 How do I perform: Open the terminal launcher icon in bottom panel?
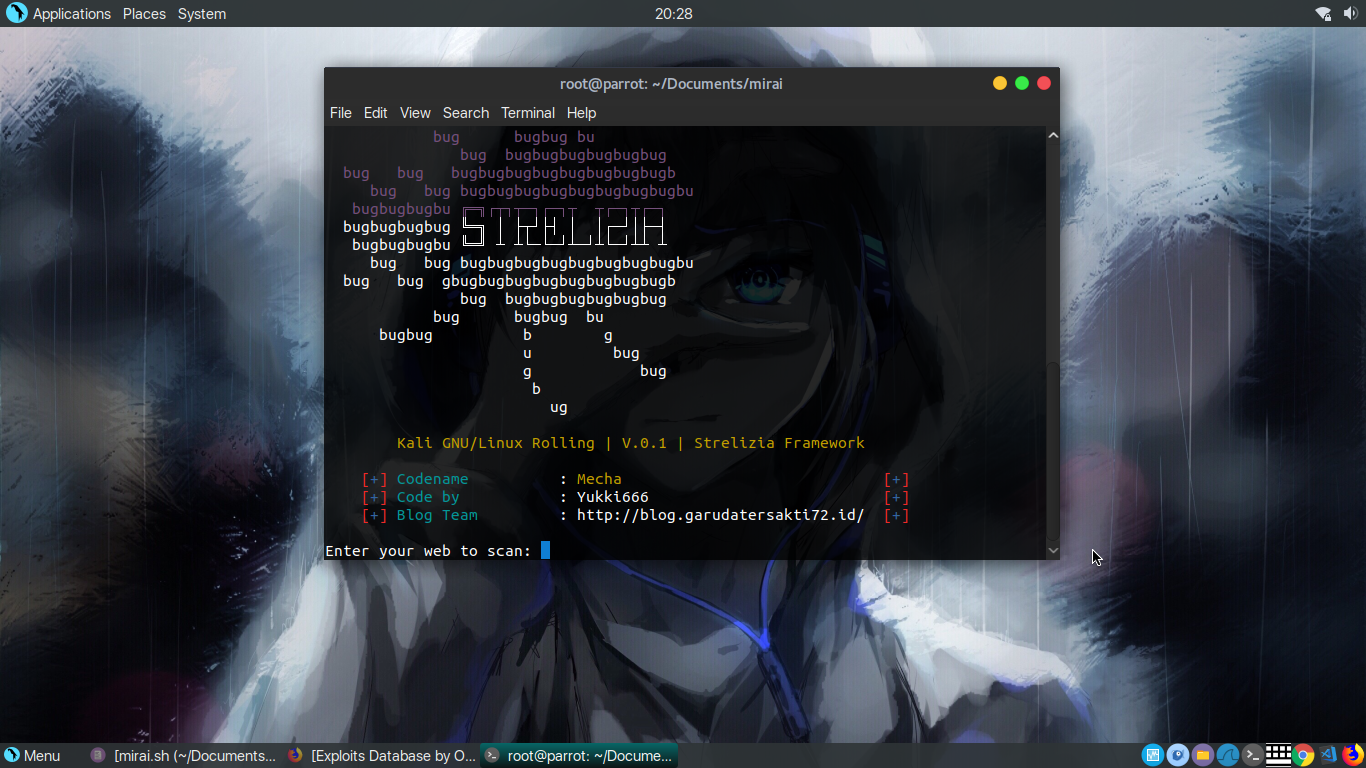(x=1253, y=755)
